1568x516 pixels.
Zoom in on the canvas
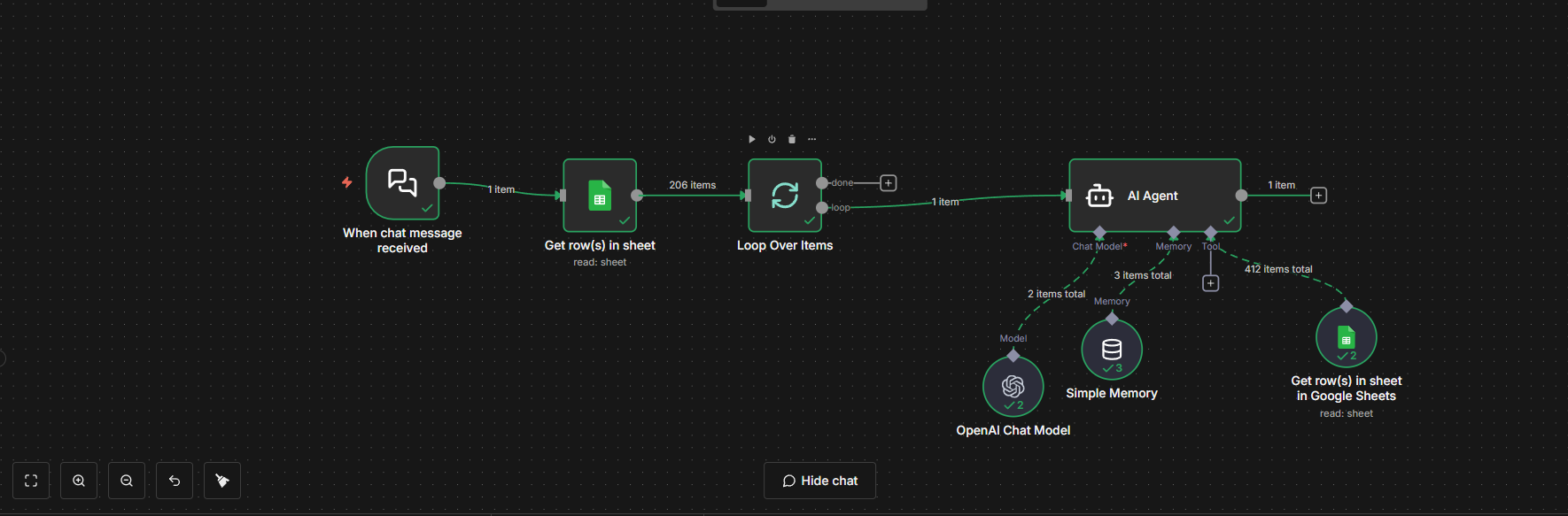click(79, 481)
